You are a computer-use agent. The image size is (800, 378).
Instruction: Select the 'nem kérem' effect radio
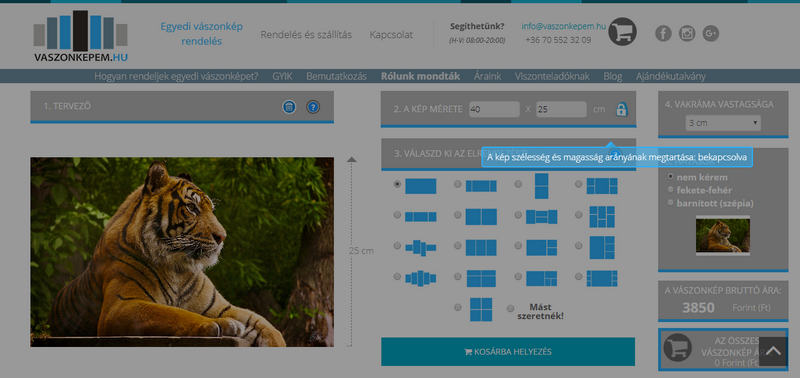pos(670,177)
